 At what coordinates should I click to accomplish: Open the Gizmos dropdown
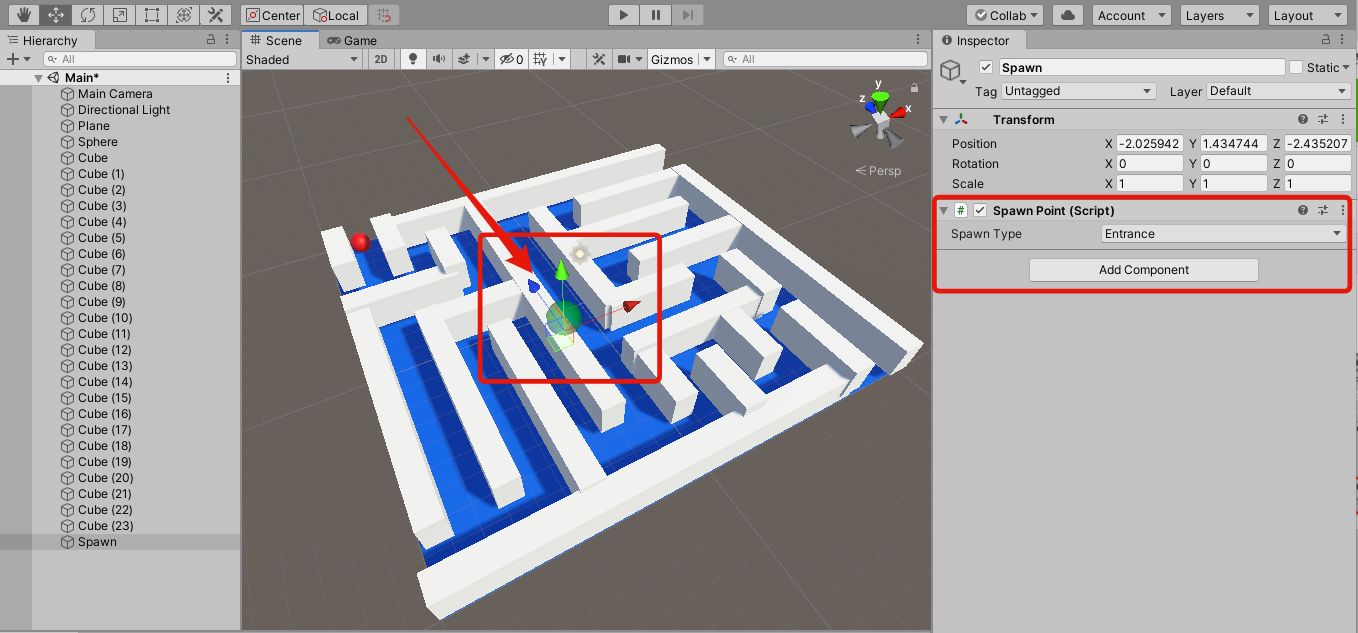click(680, 59)
